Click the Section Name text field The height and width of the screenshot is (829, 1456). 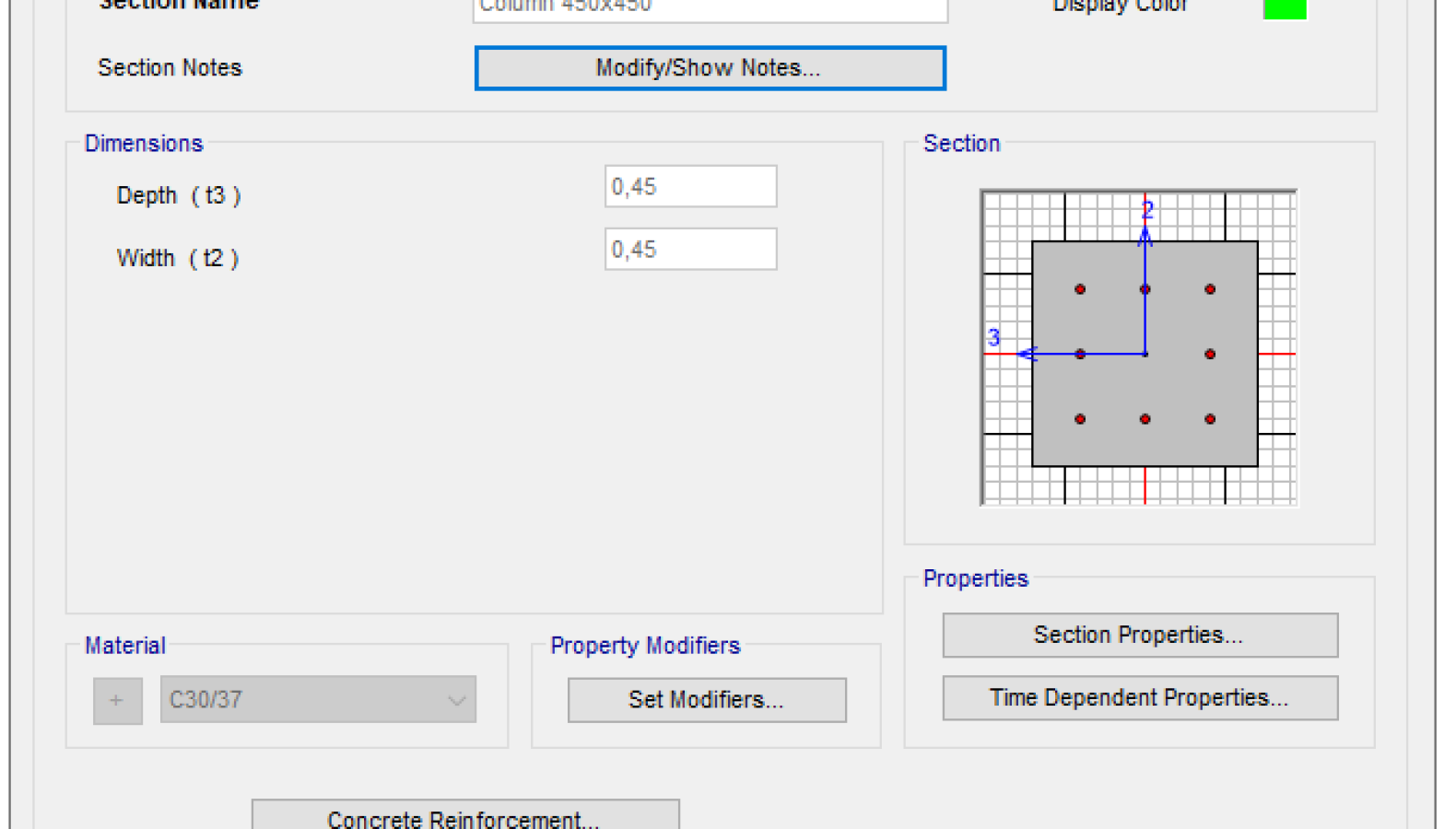(710, 8)
